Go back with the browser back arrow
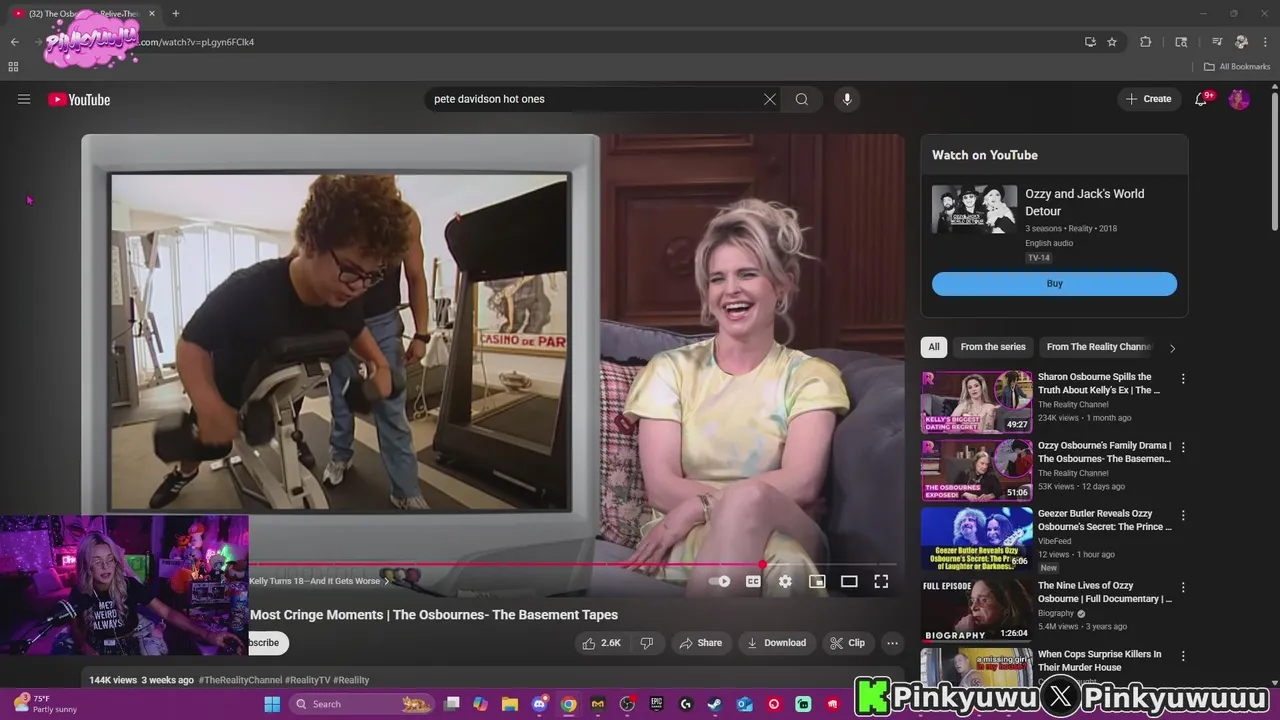Image resolution: width=1280 pixels, height=720 pixels. coord(15,42)
